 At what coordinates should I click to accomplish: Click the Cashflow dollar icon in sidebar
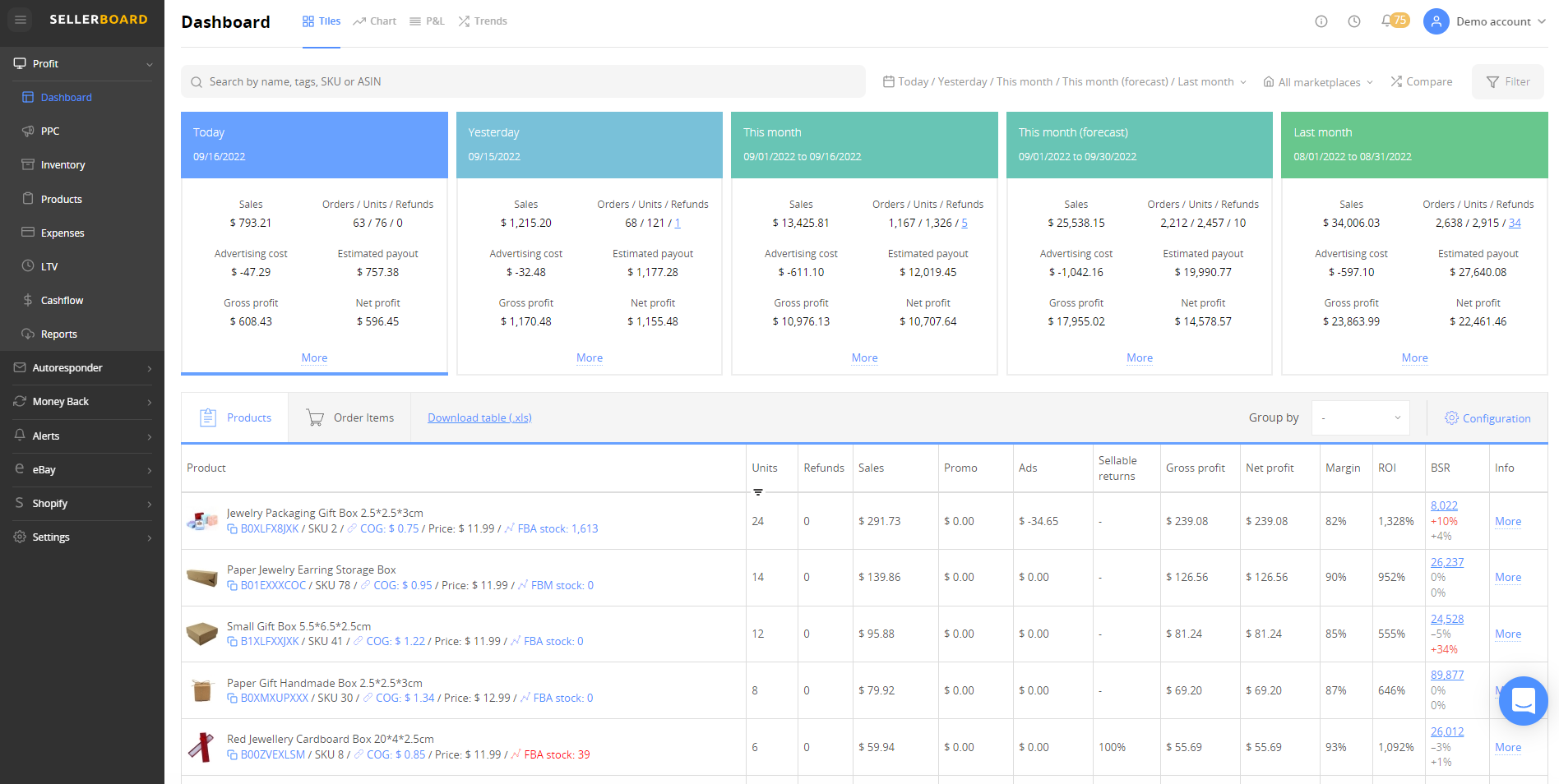point(28,300)
